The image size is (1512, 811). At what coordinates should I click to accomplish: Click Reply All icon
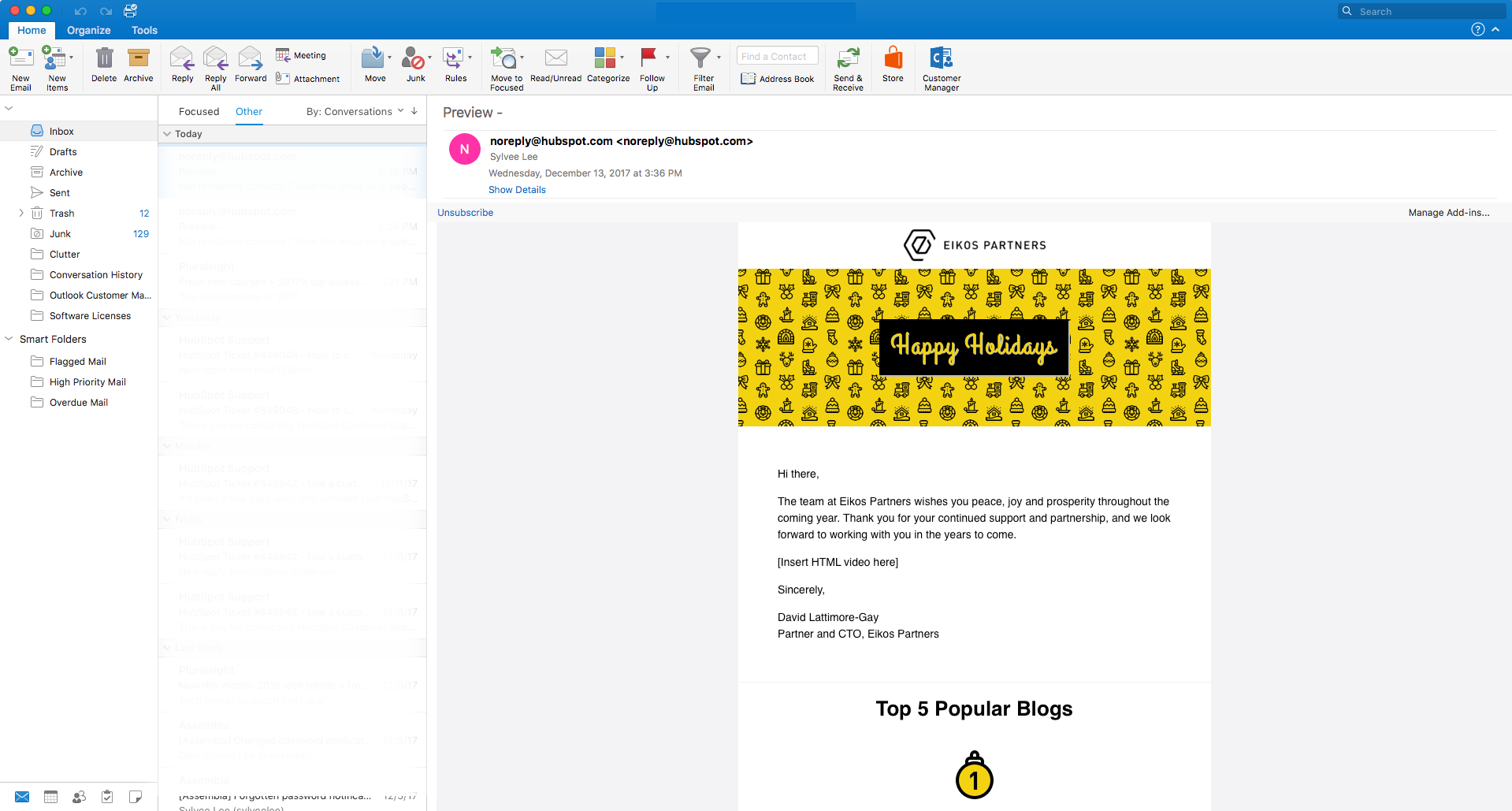(x=215, y=58)
